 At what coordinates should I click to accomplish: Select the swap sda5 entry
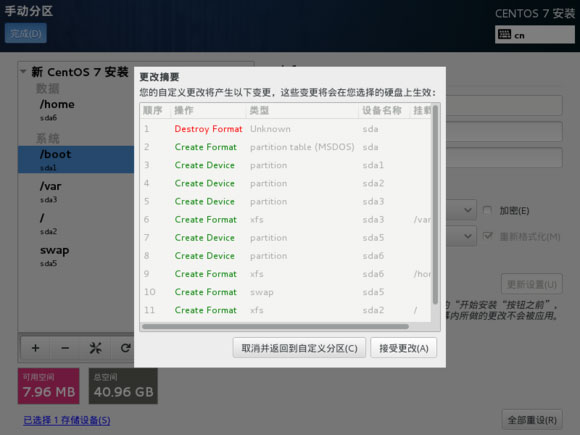(76, 256)
